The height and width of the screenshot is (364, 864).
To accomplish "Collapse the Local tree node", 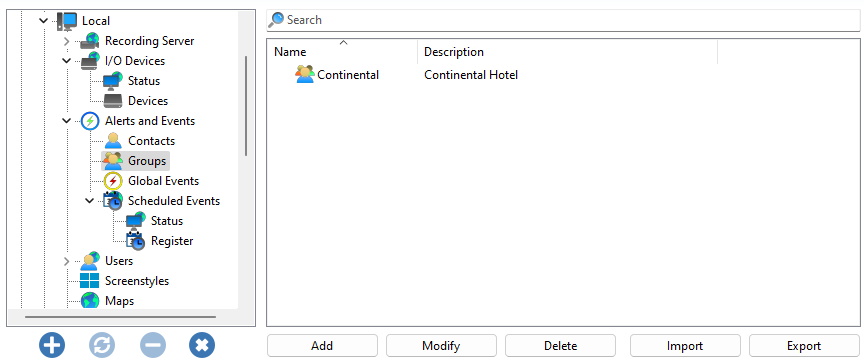I will pos(44,21).
